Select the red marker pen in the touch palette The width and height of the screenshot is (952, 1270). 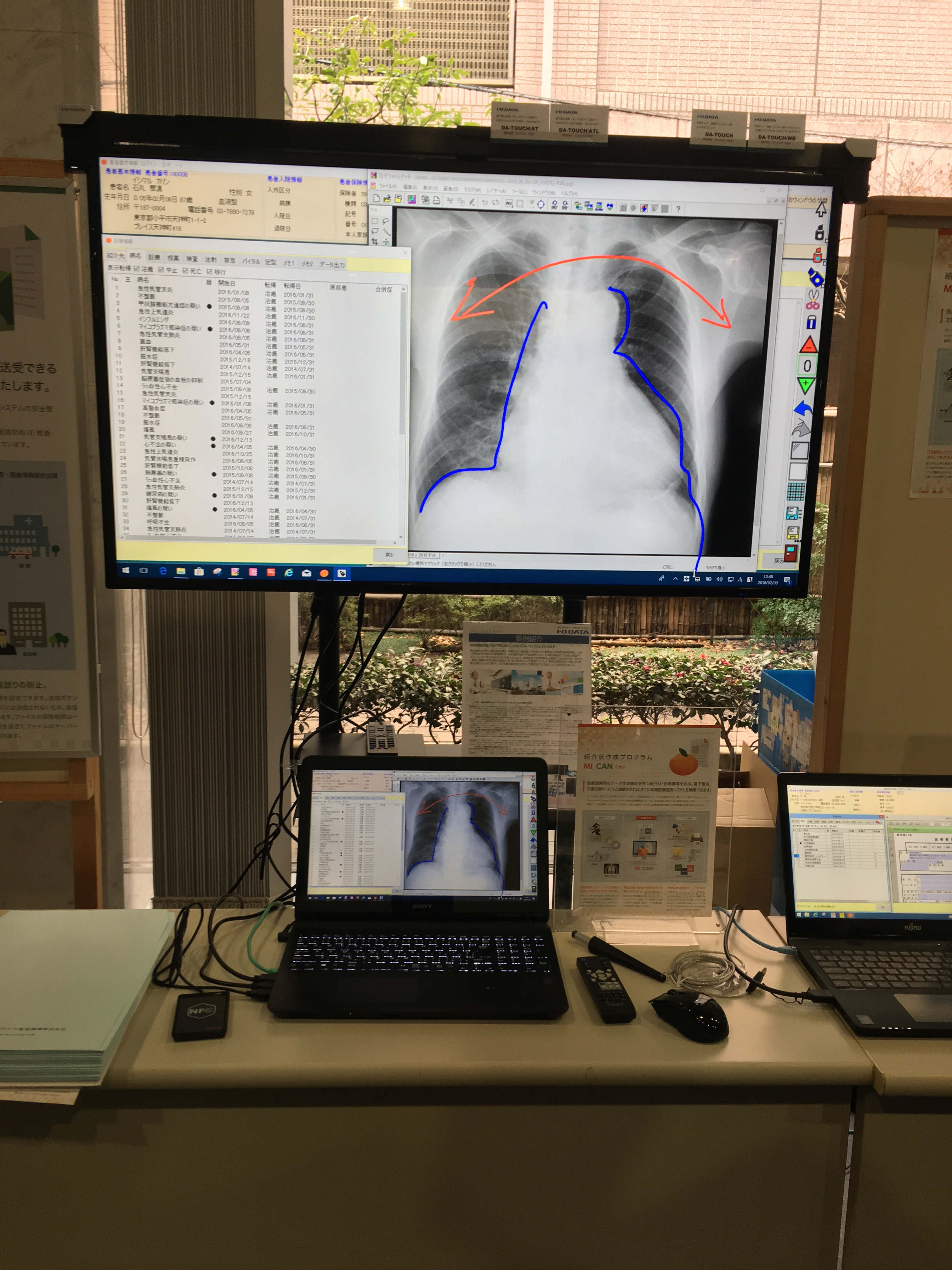tap(817, 255)
